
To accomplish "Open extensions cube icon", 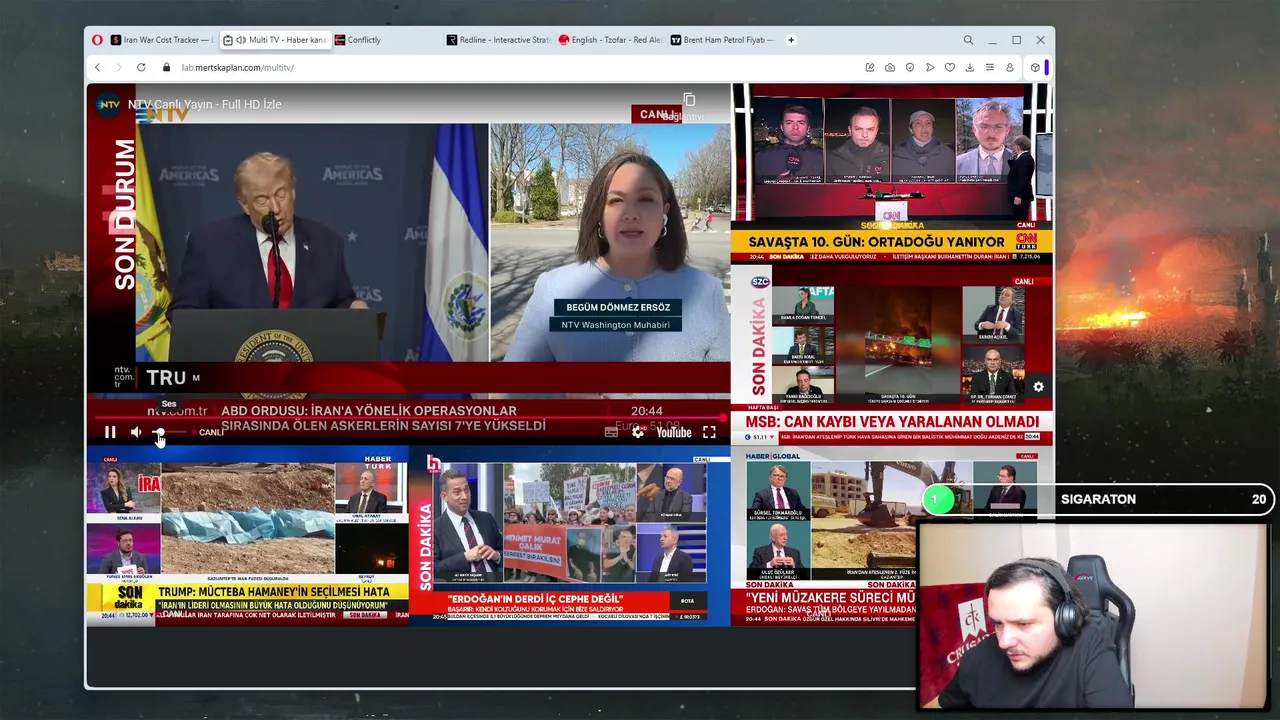I will point(1035,67).
